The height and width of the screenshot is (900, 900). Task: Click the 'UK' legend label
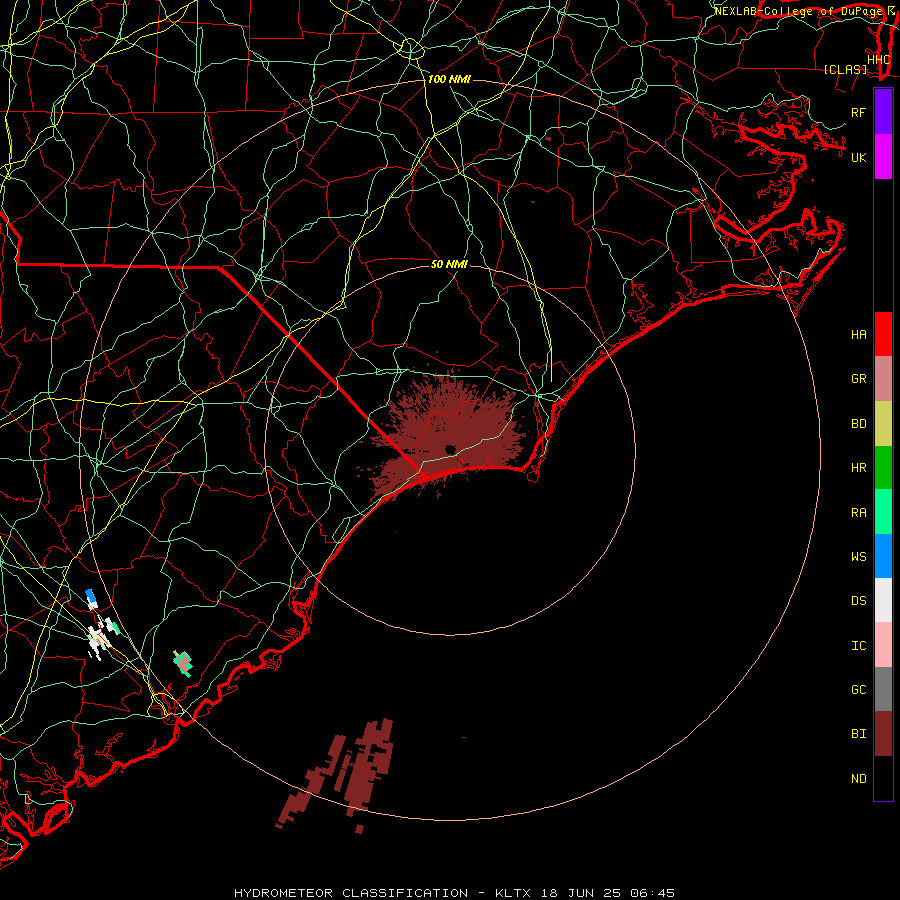[x=859, y=157]
